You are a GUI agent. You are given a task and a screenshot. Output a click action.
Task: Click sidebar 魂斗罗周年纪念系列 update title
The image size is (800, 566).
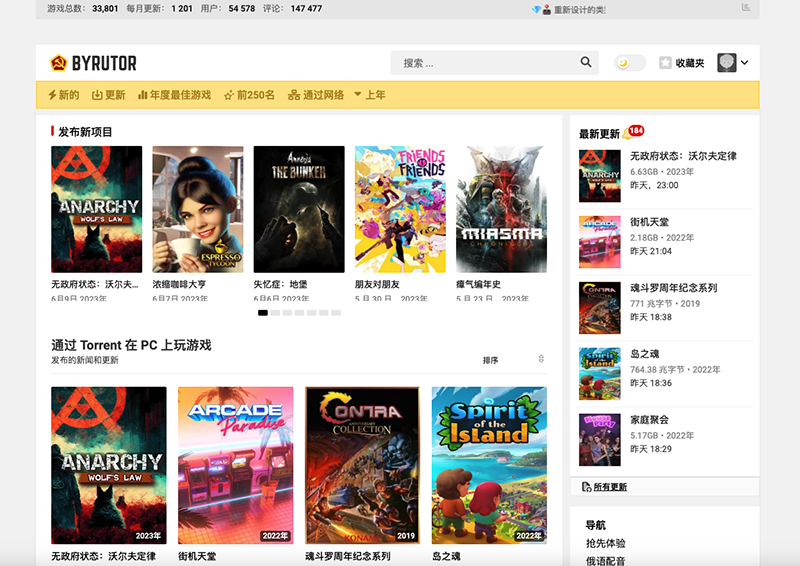[x=673, y=288]
